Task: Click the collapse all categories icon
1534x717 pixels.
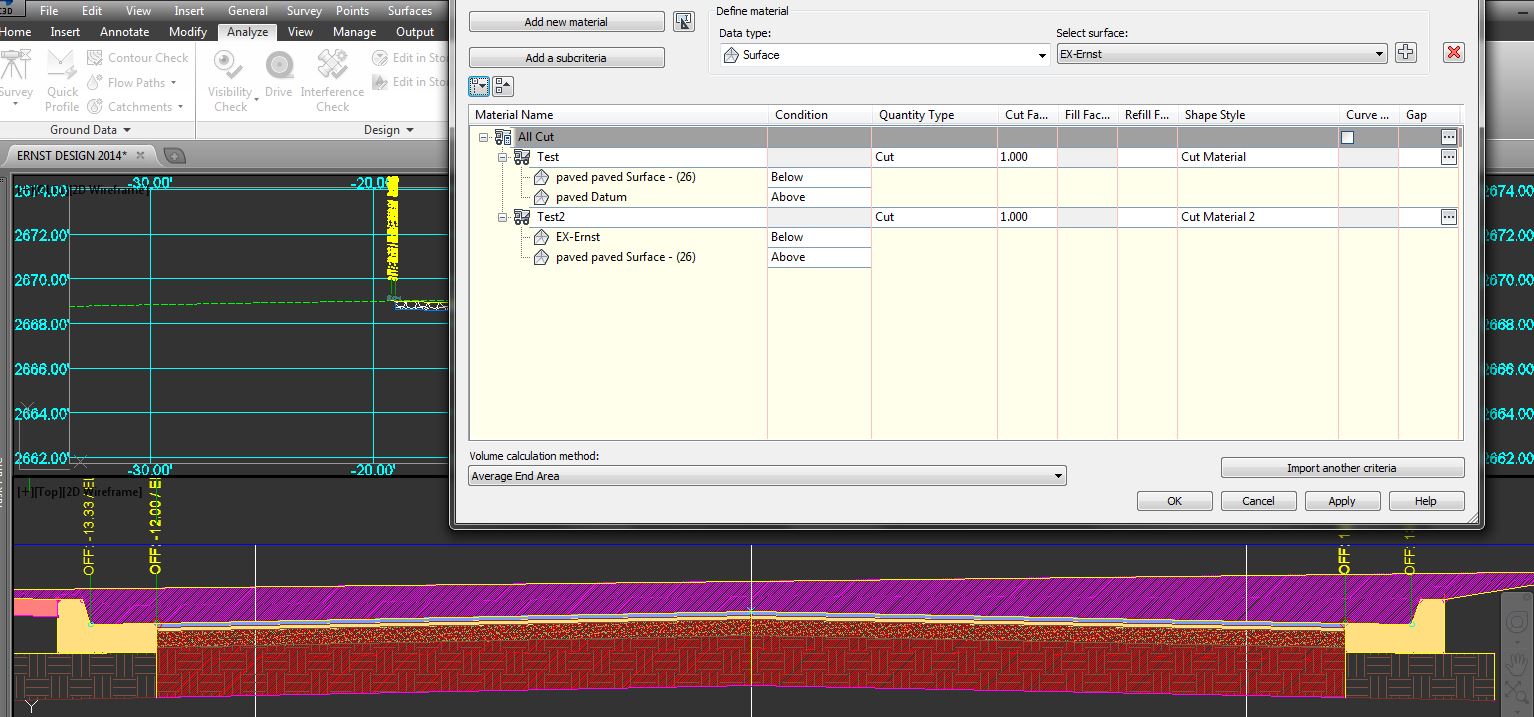Action: pyautogui.click(x=503, y=87)
